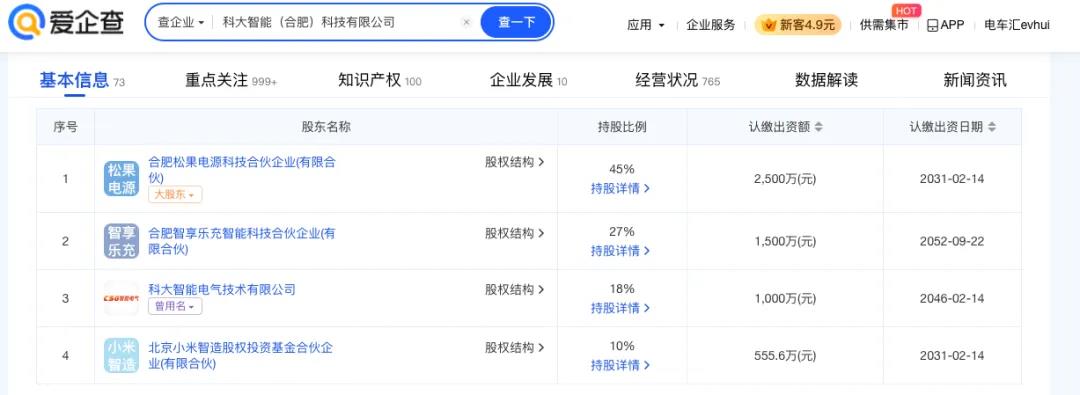Sort by 认缴出资日期 column arrows
1080x395 pixels.
(992, 127)
